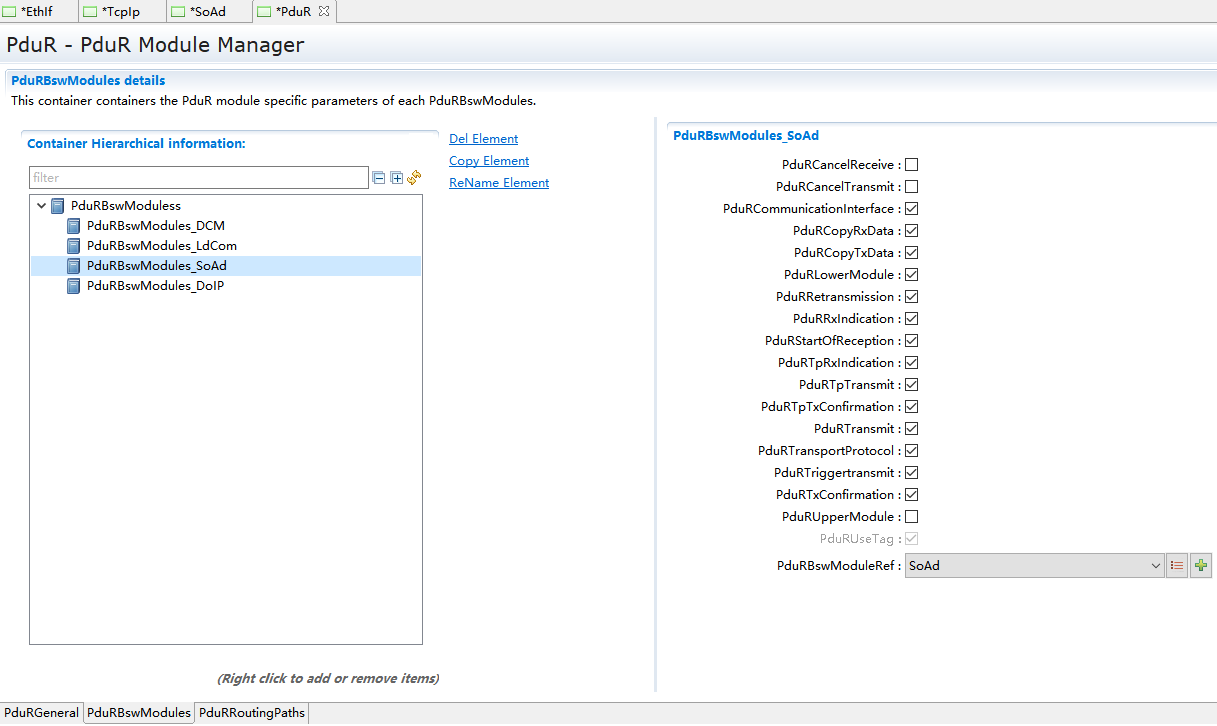Image resolution: width=1217 pixels, height=726 pixels.
Task: Click the yellow refresh arrows icon
Action: [414, 177]
